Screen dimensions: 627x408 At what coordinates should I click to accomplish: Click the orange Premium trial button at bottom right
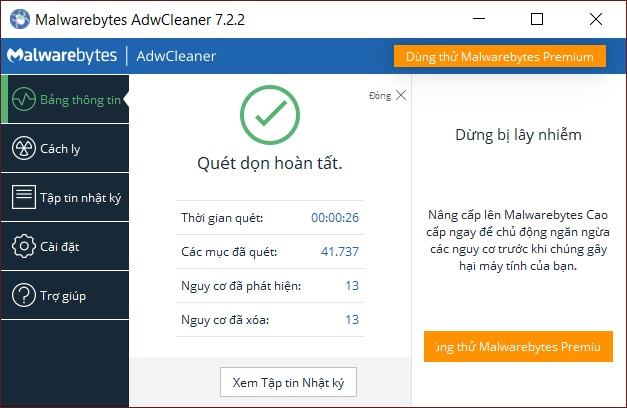(518, 346)
